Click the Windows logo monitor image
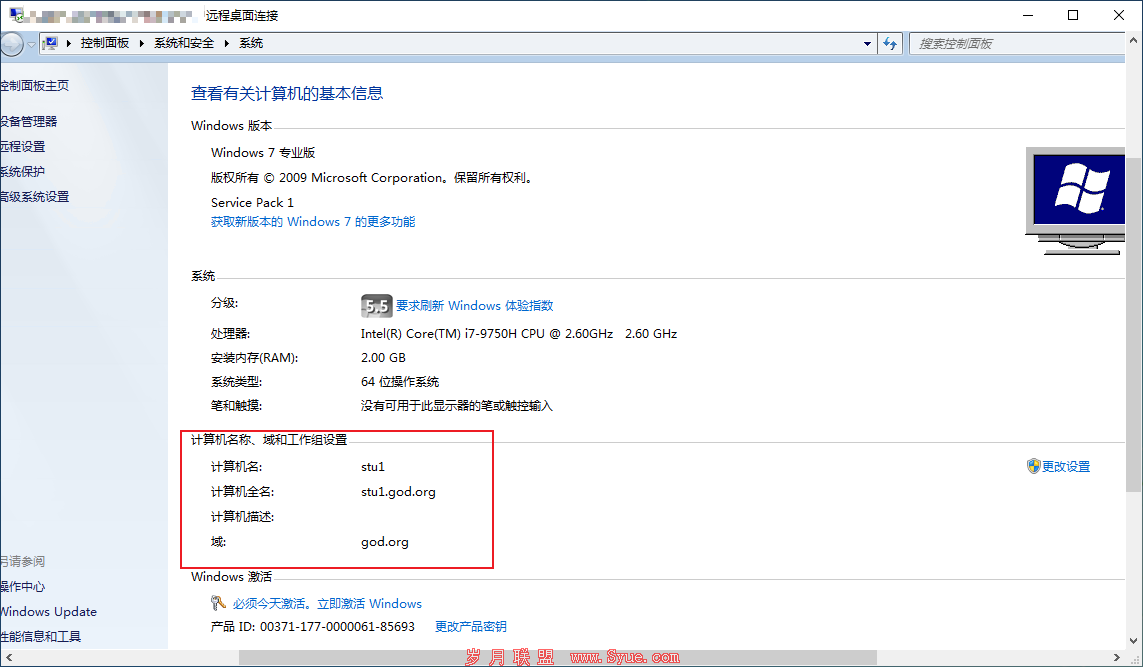This screenshot has width=1143, height=667. [x=1075, y=200]
